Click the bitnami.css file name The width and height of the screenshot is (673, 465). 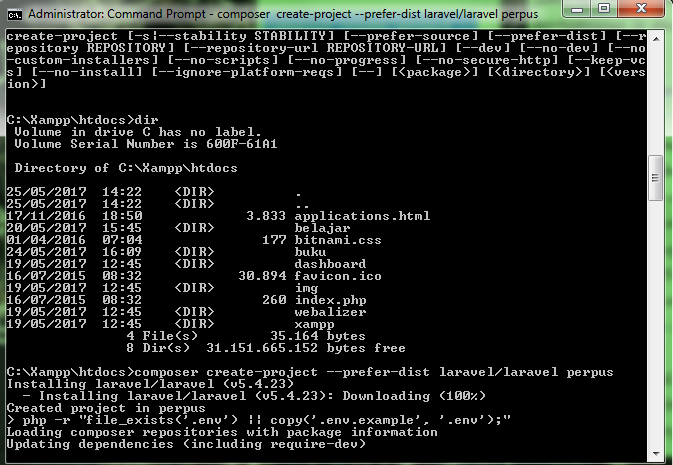(x=338, y=240)
